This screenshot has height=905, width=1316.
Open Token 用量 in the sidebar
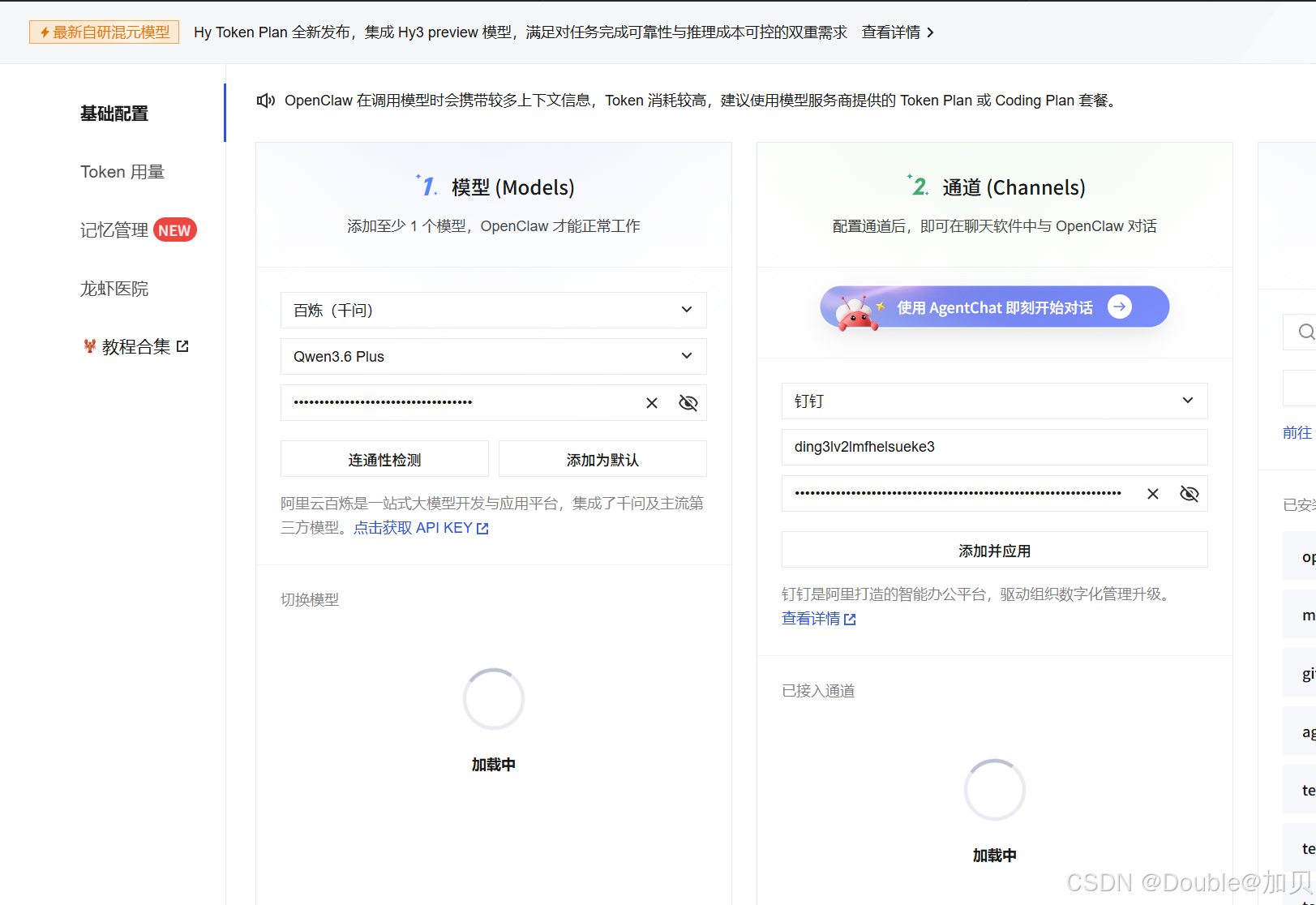(x=122, y=172)
